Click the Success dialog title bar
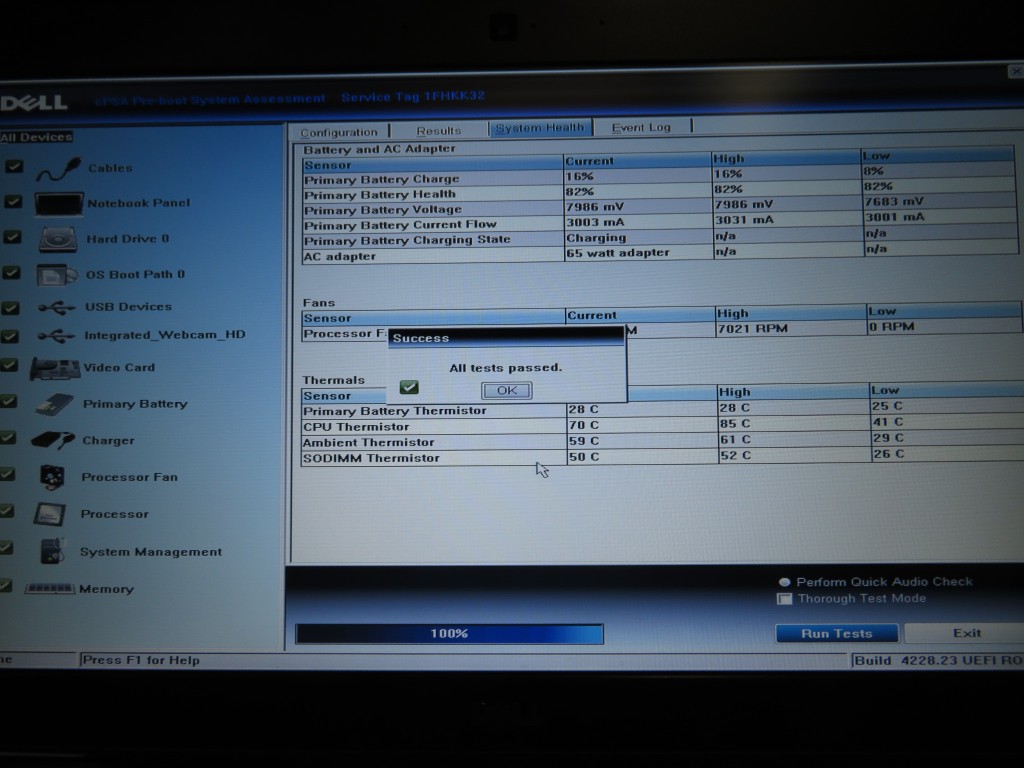Image resolution: width=1024 pixels, height=768 pixels. 505,338
